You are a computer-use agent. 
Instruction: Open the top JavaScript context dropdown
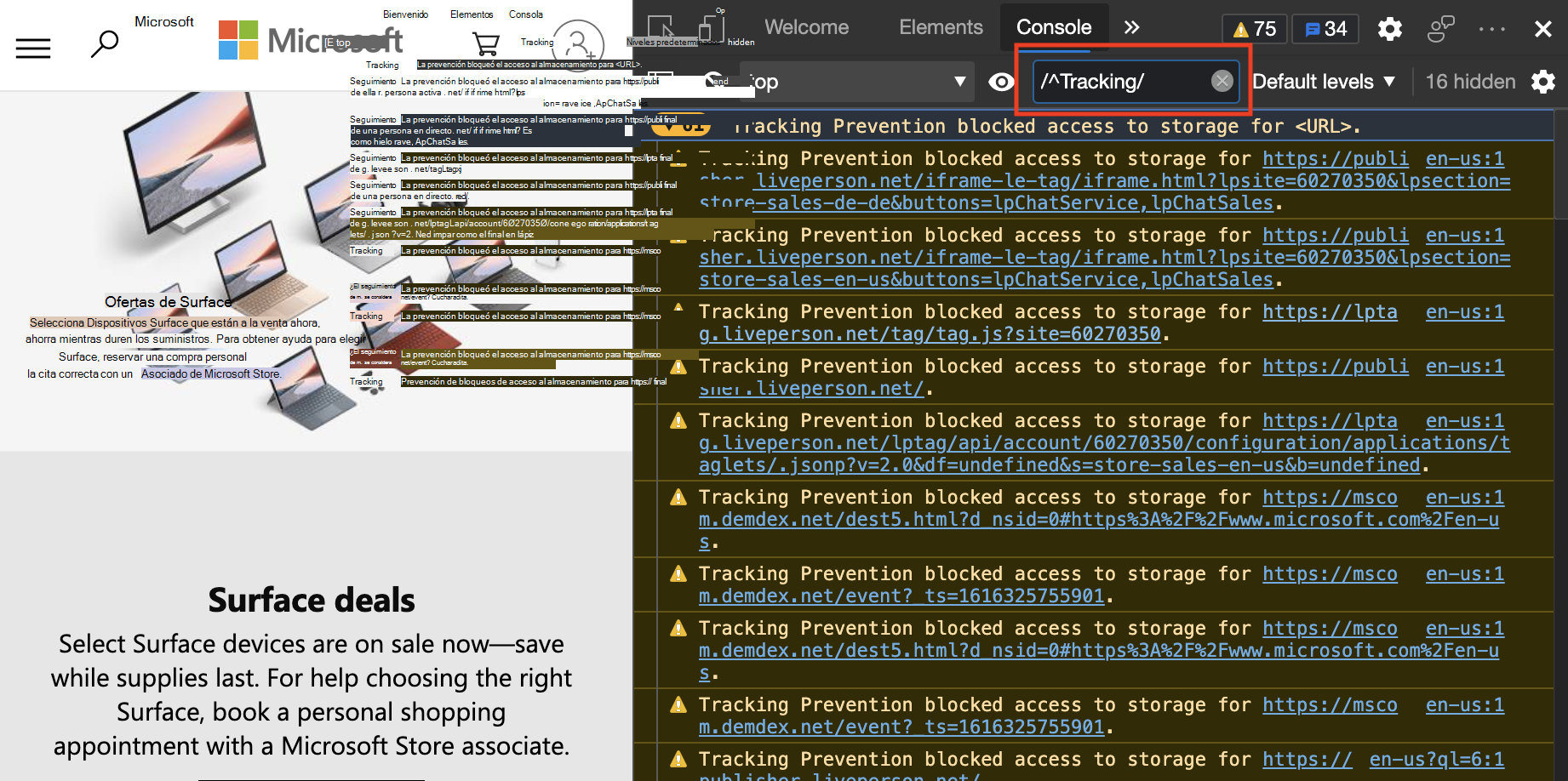tap(856, 82)
